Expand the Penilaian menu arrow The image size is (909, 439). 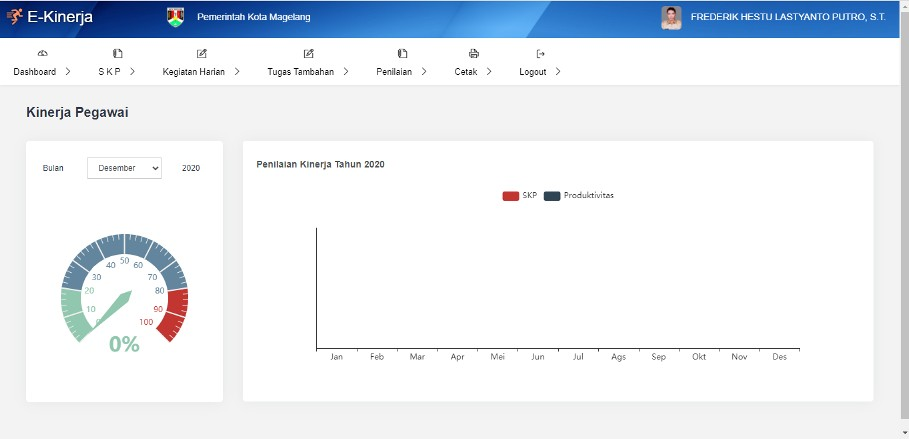[x=424, y=72]
